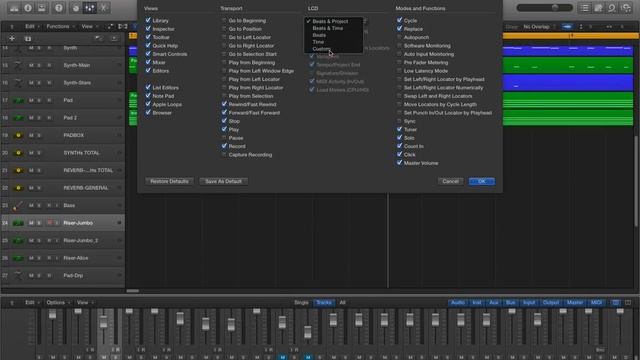This screenshot has width=640, height=360.
Task: Enable Quick Help question mark icon
Action: tap(59, 8)
